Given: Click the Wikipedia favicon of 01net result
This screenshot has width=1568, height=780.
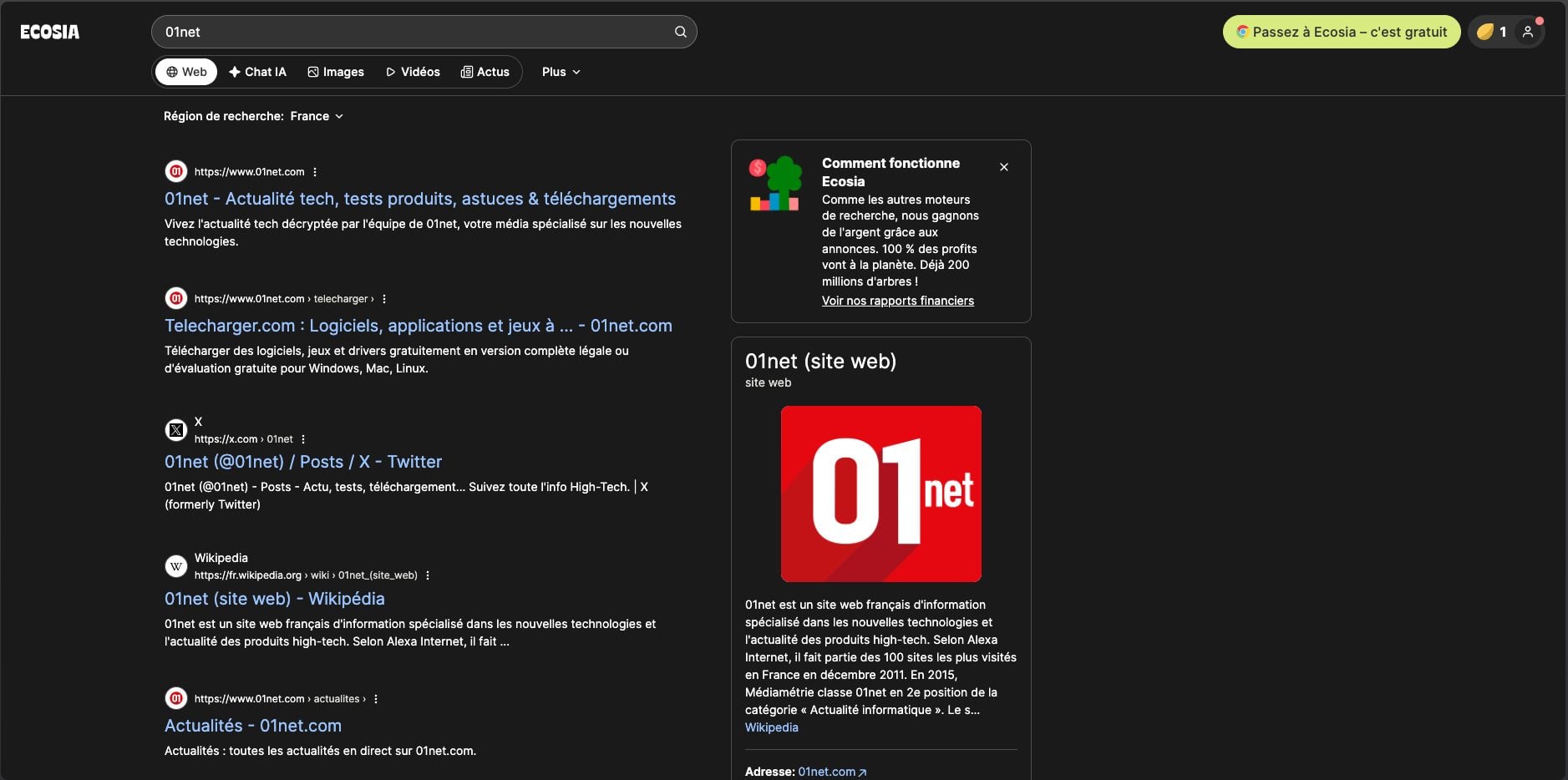Looking at the screenshot, I should click(x=175, y=566).
